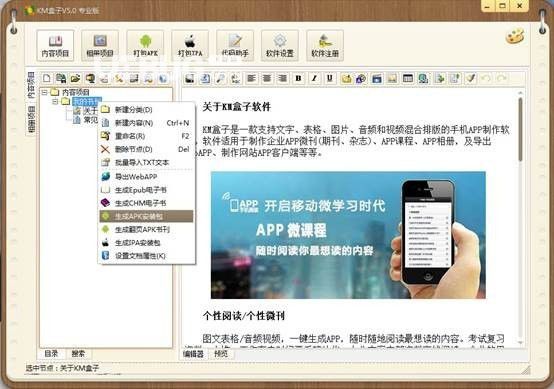Insert a picture using image icon

392,78
